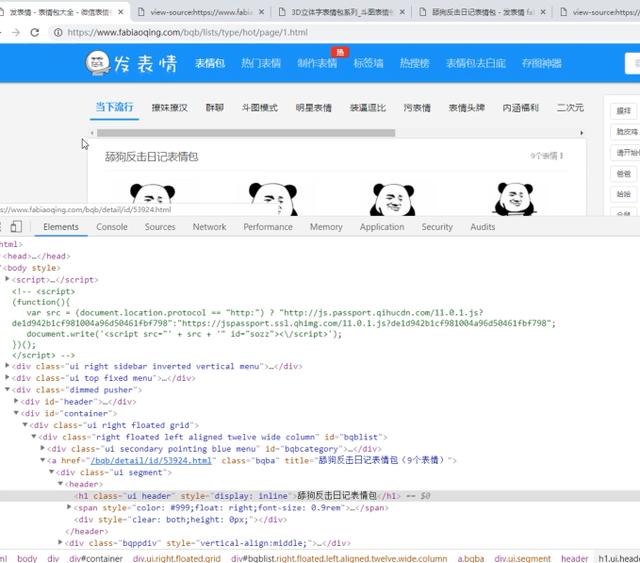Select the 群聊 category tab
This screenshot has width=640, height=563.
click(x=215, y=108)
